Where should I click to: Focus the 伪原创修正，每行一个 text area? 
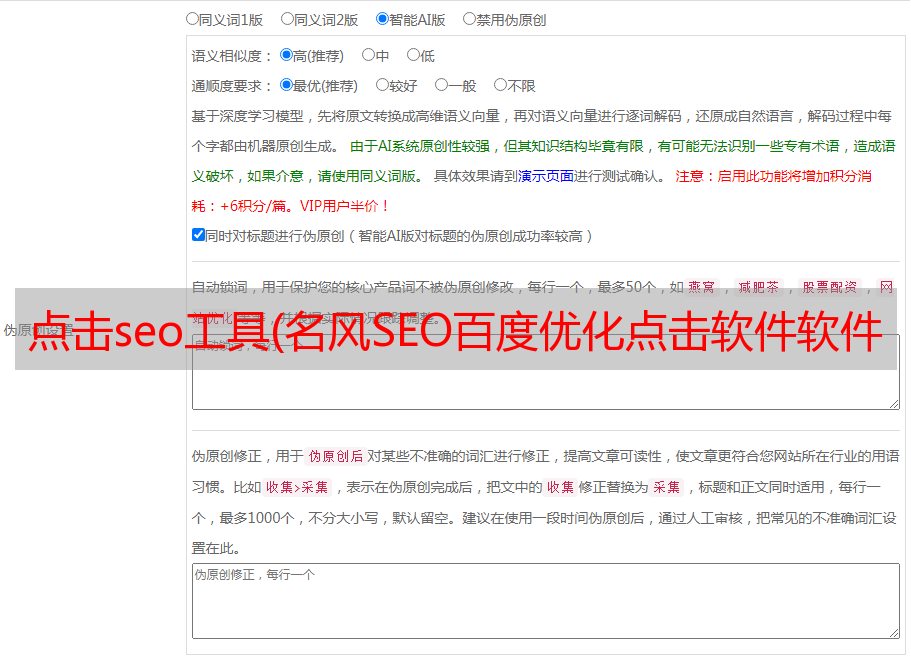click(x=546, y=601)
